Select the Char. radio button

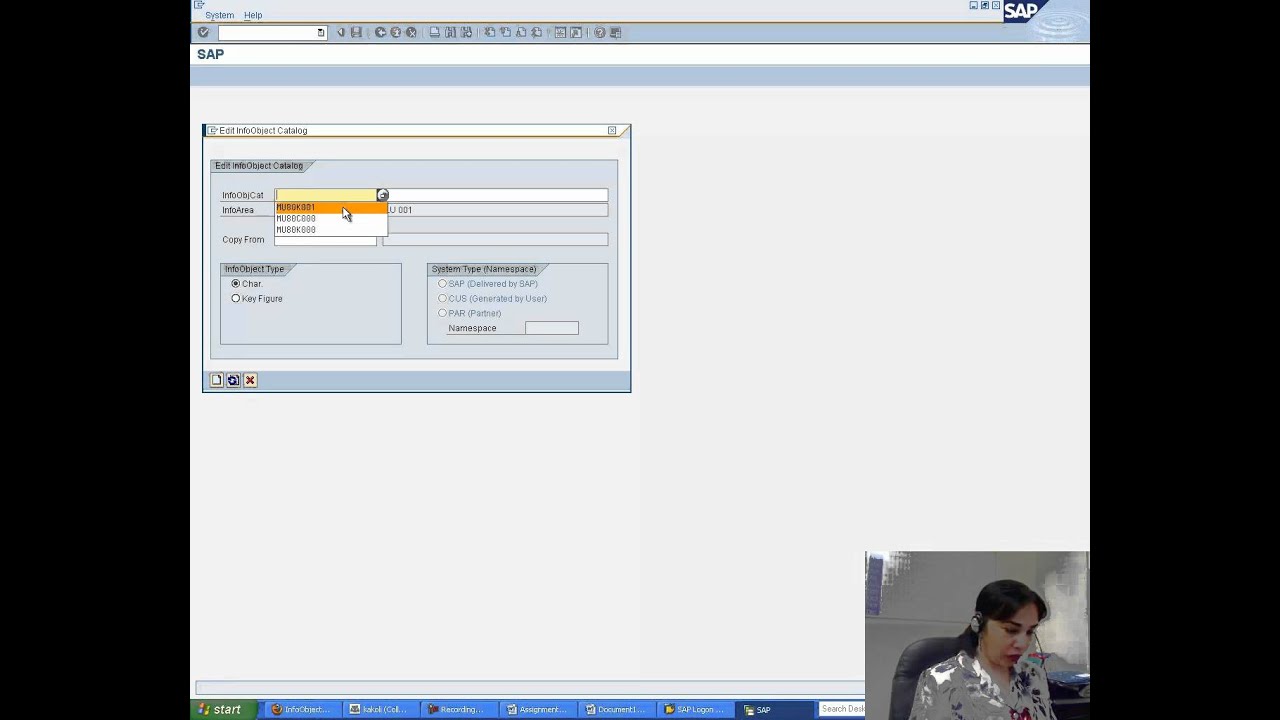click(236, 284)
